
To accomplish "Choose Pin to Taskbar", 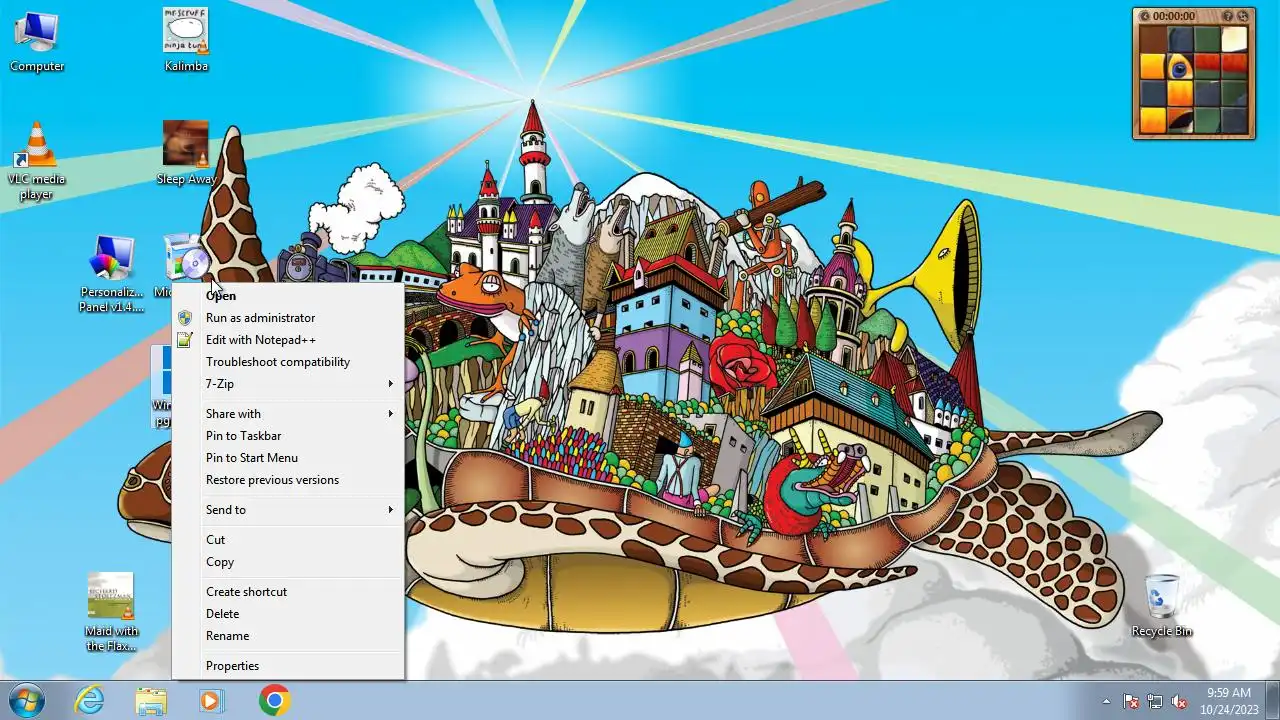I will [x=288, y=436].
